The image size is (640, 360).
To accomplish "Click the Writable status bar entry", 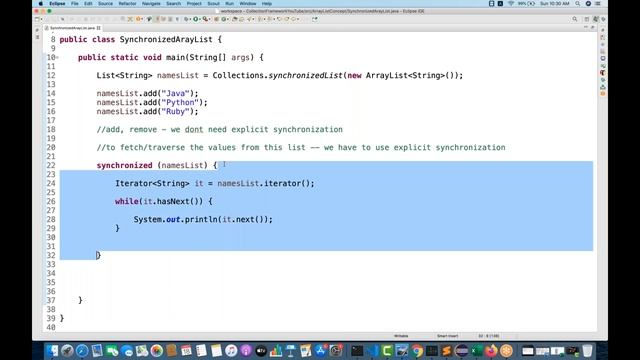I will pyautogui.click(x=401, y=336).
